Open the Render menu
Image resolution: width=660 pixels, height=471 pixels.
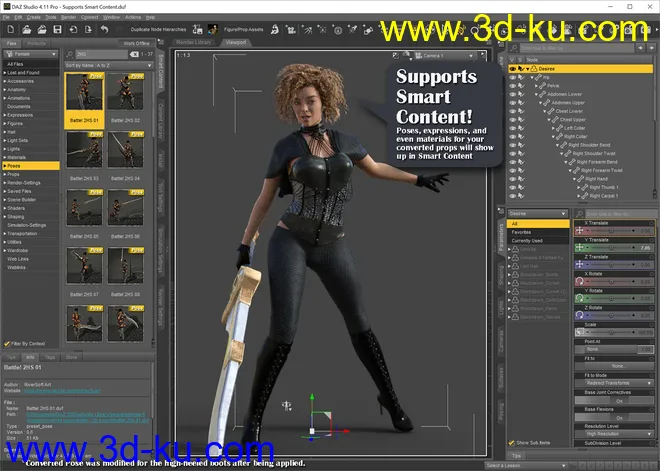tap(68, 17)
